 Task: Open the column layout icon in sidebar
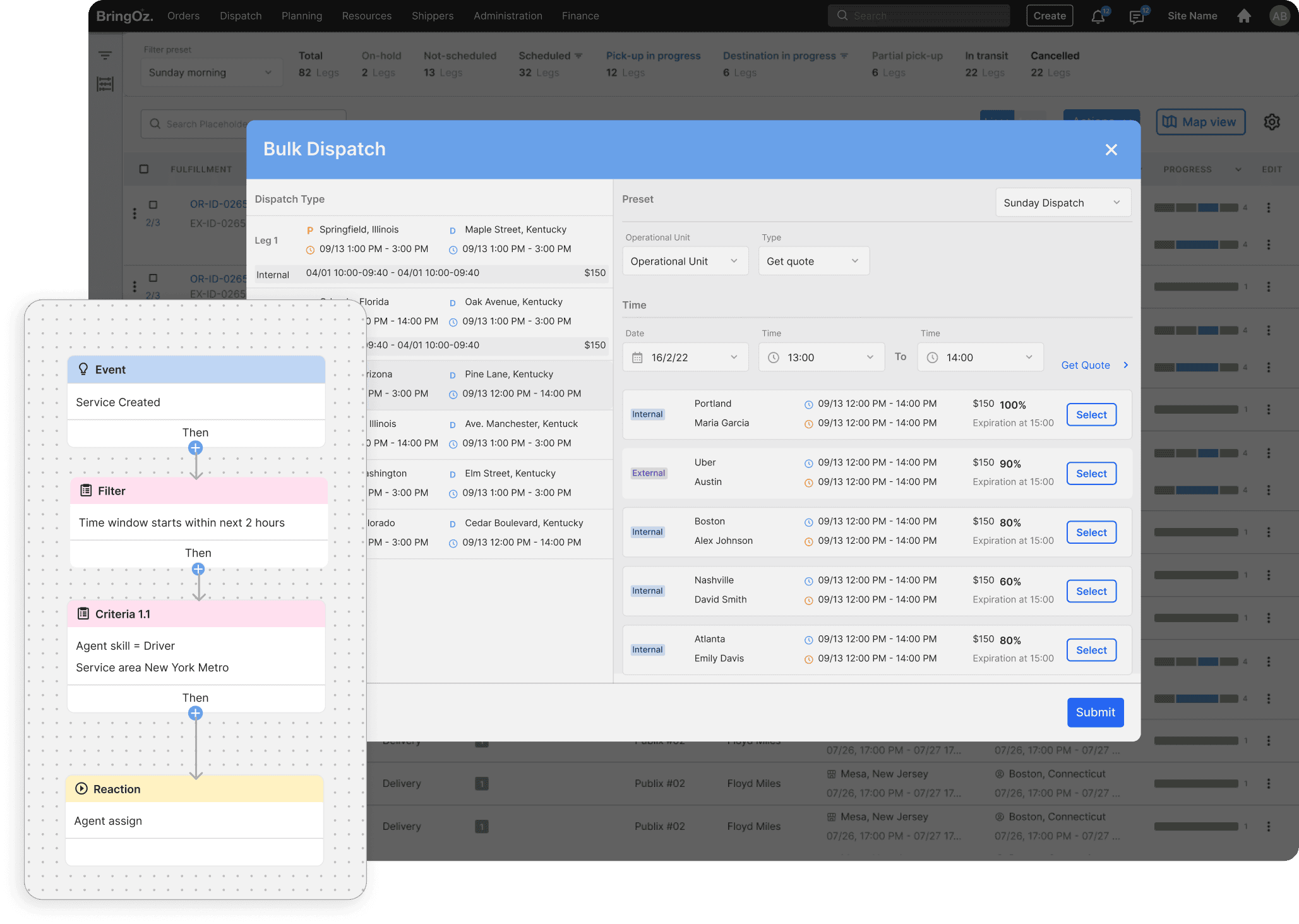pyautogui.click(x=105, y=83)
